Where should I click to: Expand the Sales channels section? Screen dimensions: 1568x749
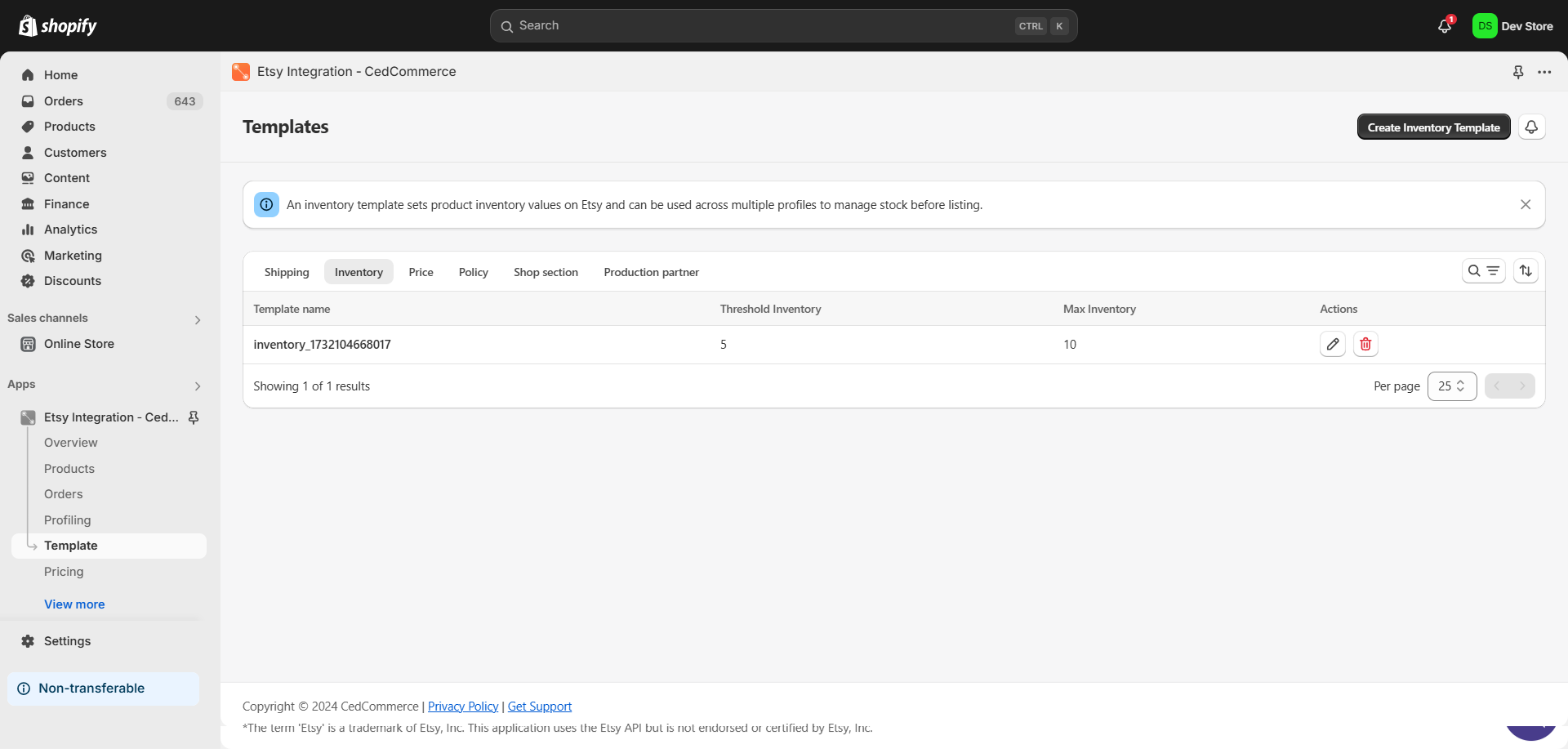198,320
